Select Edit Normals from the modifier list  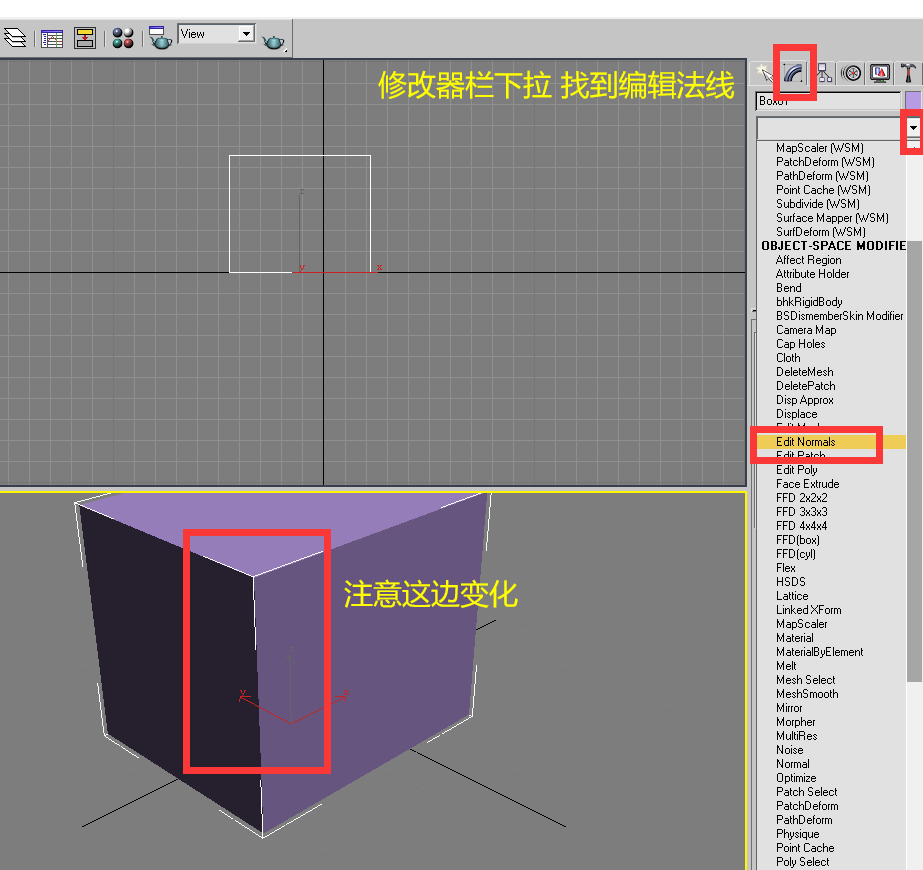pyautogui.click(x=806, y=442)
